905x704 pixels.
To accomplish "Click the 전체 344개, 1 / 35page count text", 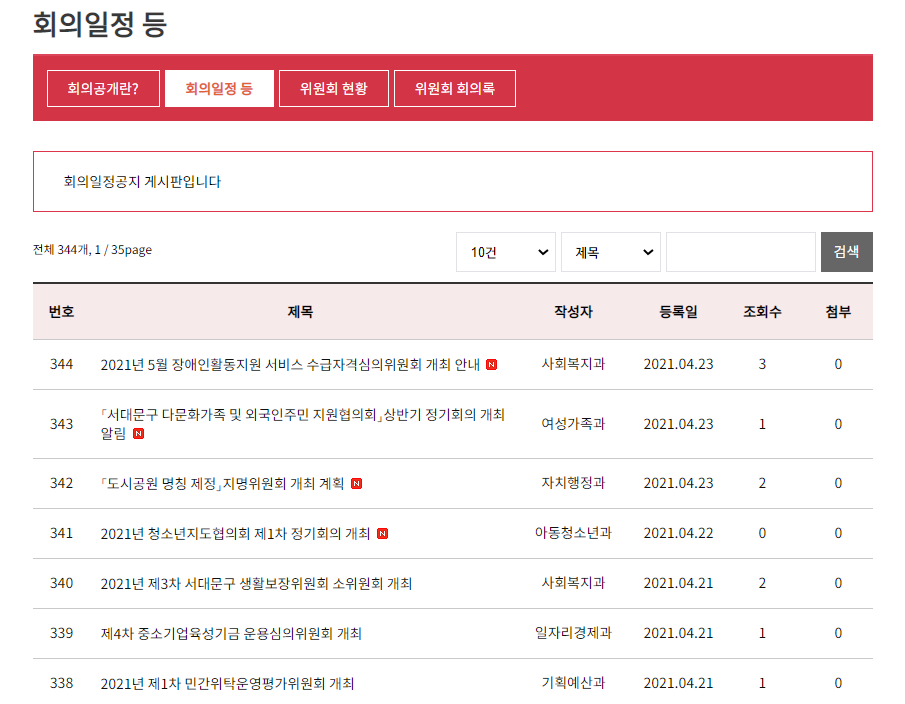I will click(x=92, y=250).
